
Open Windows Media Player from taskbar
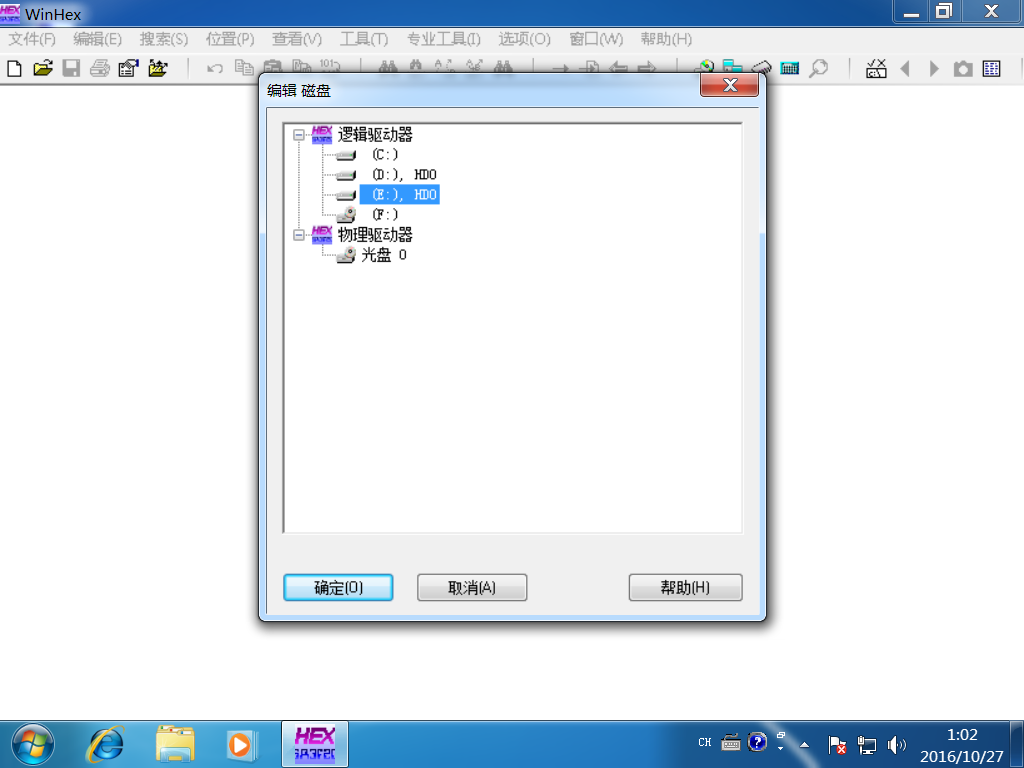(242, 744)
